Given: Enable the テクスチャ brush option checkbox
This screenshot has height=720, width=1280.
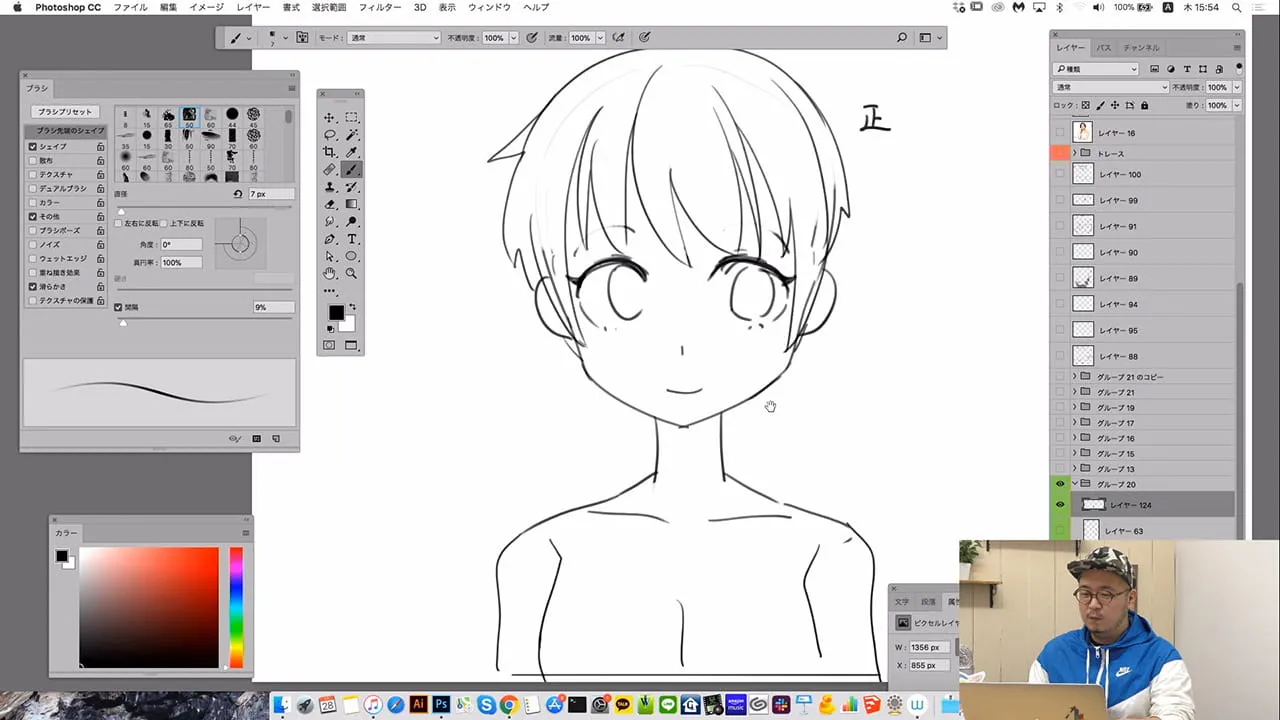Looking at the screenshot, I should click(33, 175).
